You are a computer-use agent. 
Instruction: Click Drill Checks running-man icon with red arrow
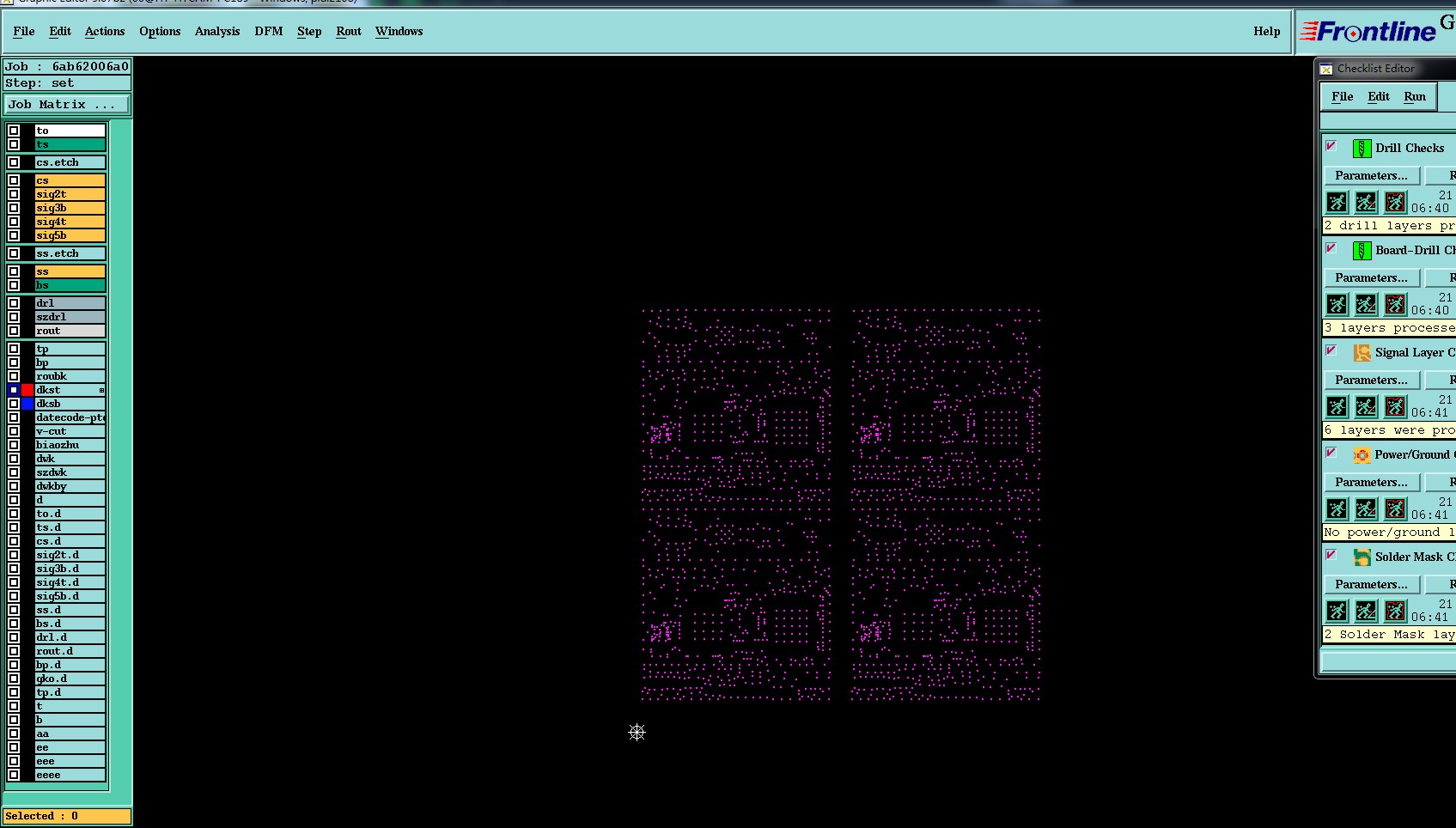(1366, 202)
